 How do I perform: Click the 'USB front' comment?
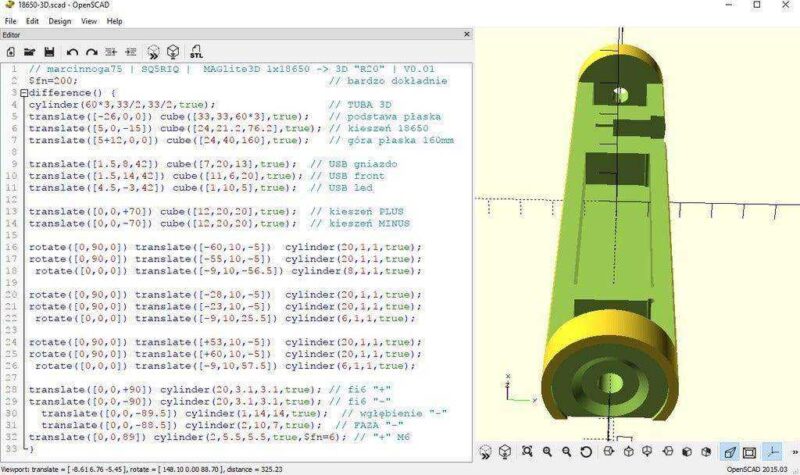click(x=347, y=176)
